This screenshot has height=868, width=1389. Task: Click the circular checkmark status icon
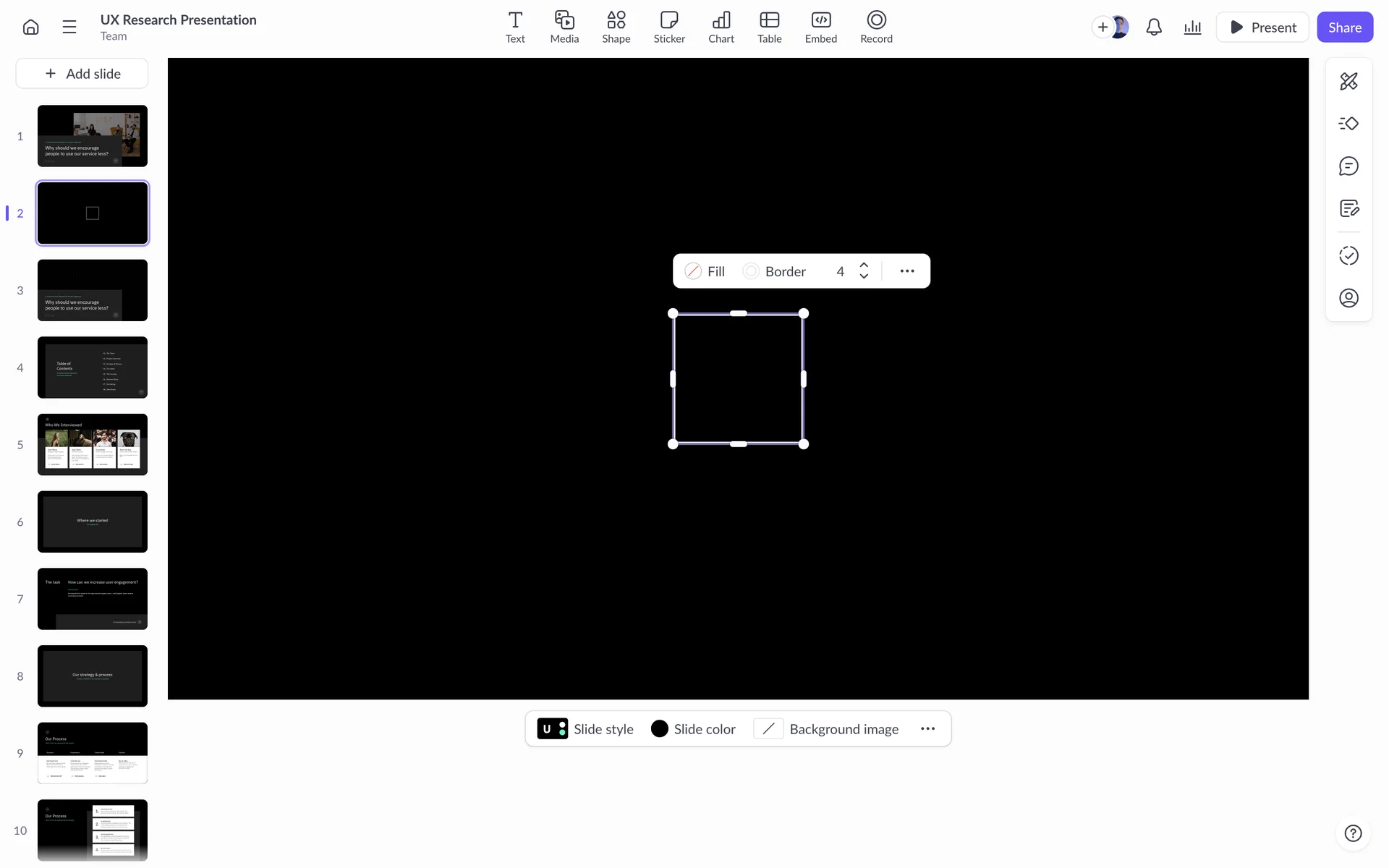(x=1348, y=255)
